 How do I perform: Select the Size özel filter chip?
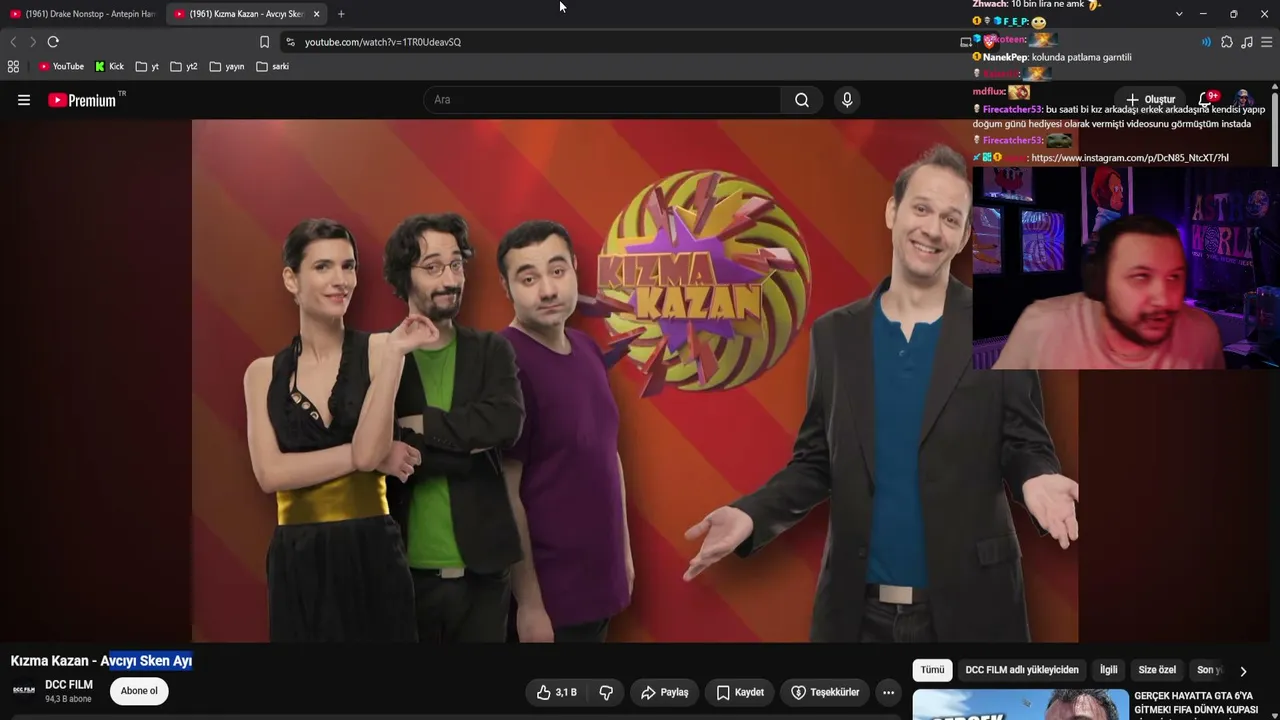coord(1157,670)
